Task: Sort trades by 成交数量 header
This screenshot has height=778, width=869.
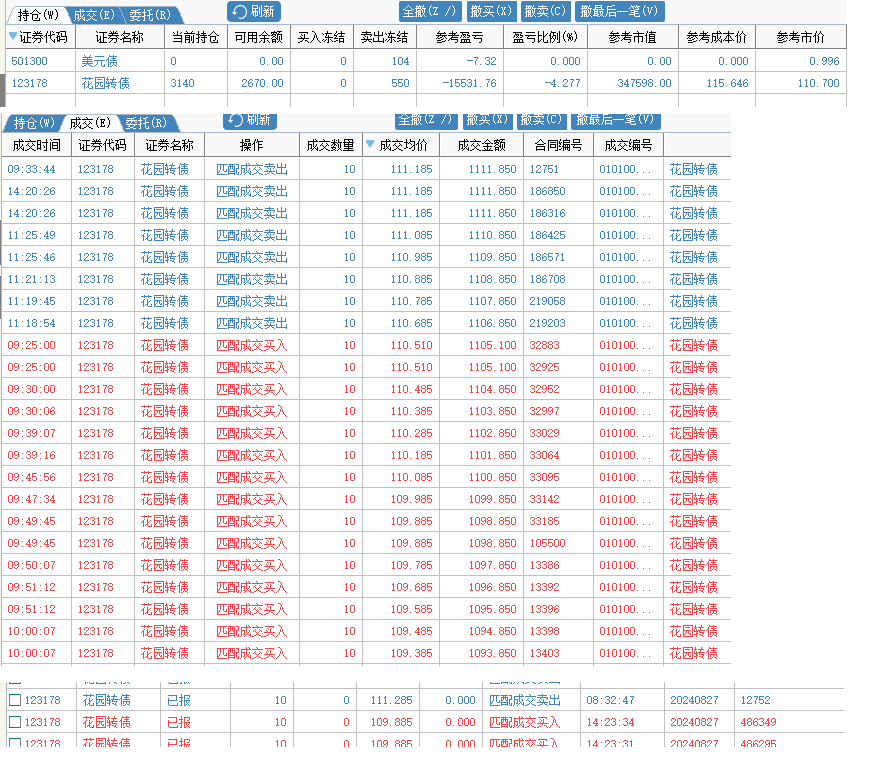Action: point(331,145)
